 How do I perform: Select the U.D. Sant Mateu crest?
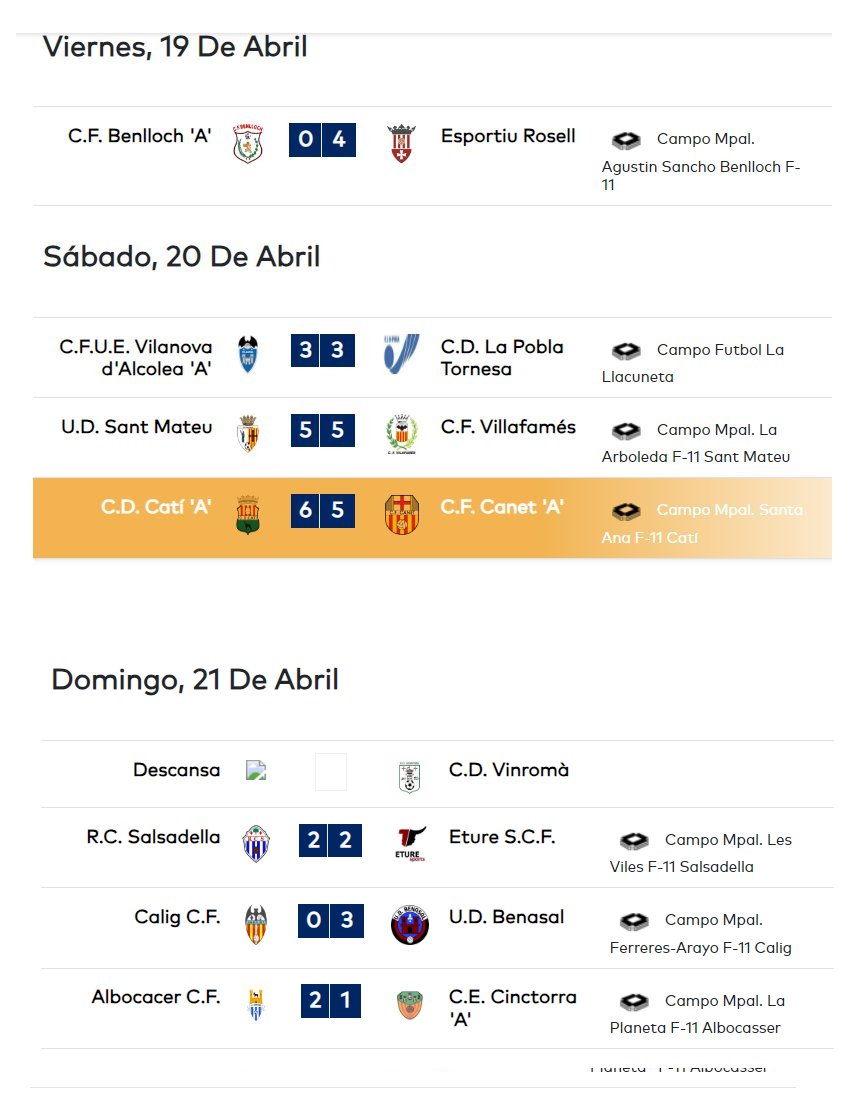tap(248, 433)
